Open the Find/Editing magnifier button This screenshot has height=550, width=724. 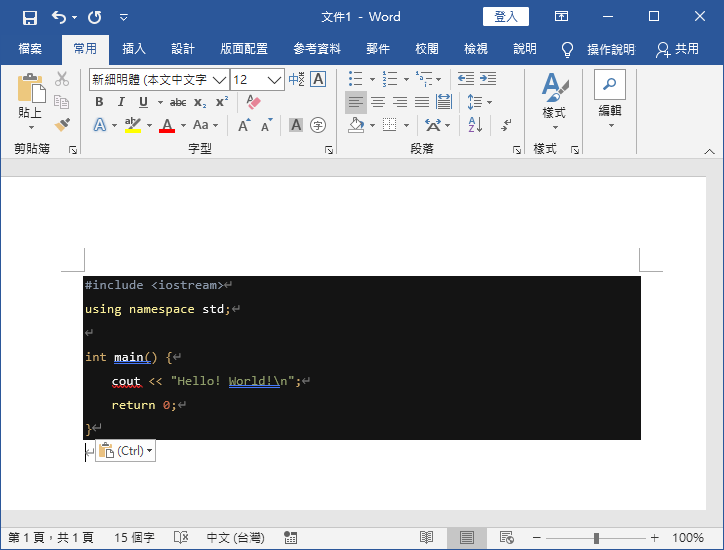pyautogui.click(x=609, y=85)
